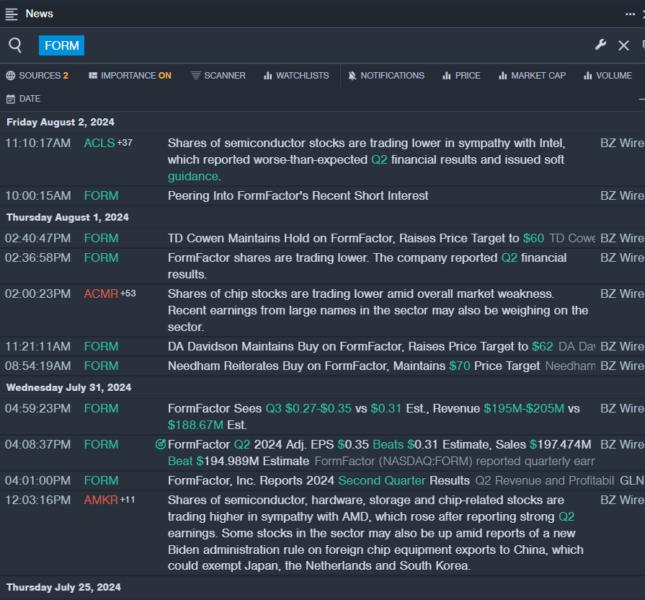
Task: Click the Wednesday July 31, 2024 date header
Action: tap(69, 387)
